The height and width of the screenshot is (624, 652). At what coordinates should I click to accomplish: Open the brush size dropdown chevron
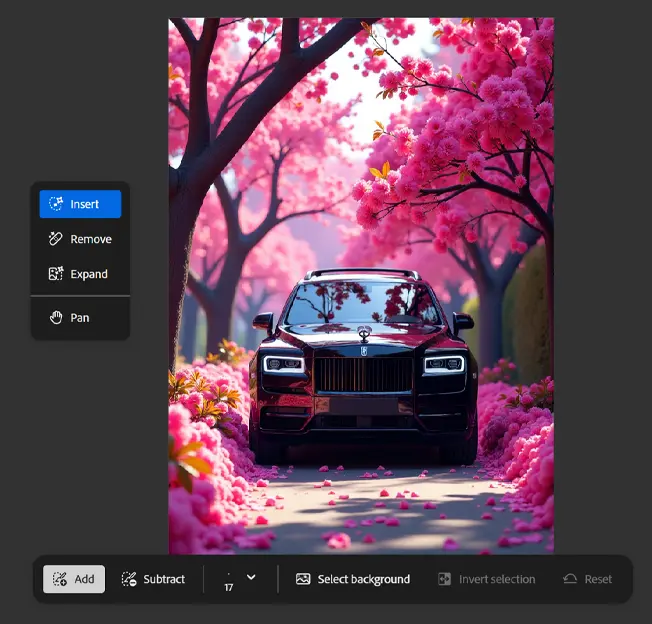(x=251, y=577)
